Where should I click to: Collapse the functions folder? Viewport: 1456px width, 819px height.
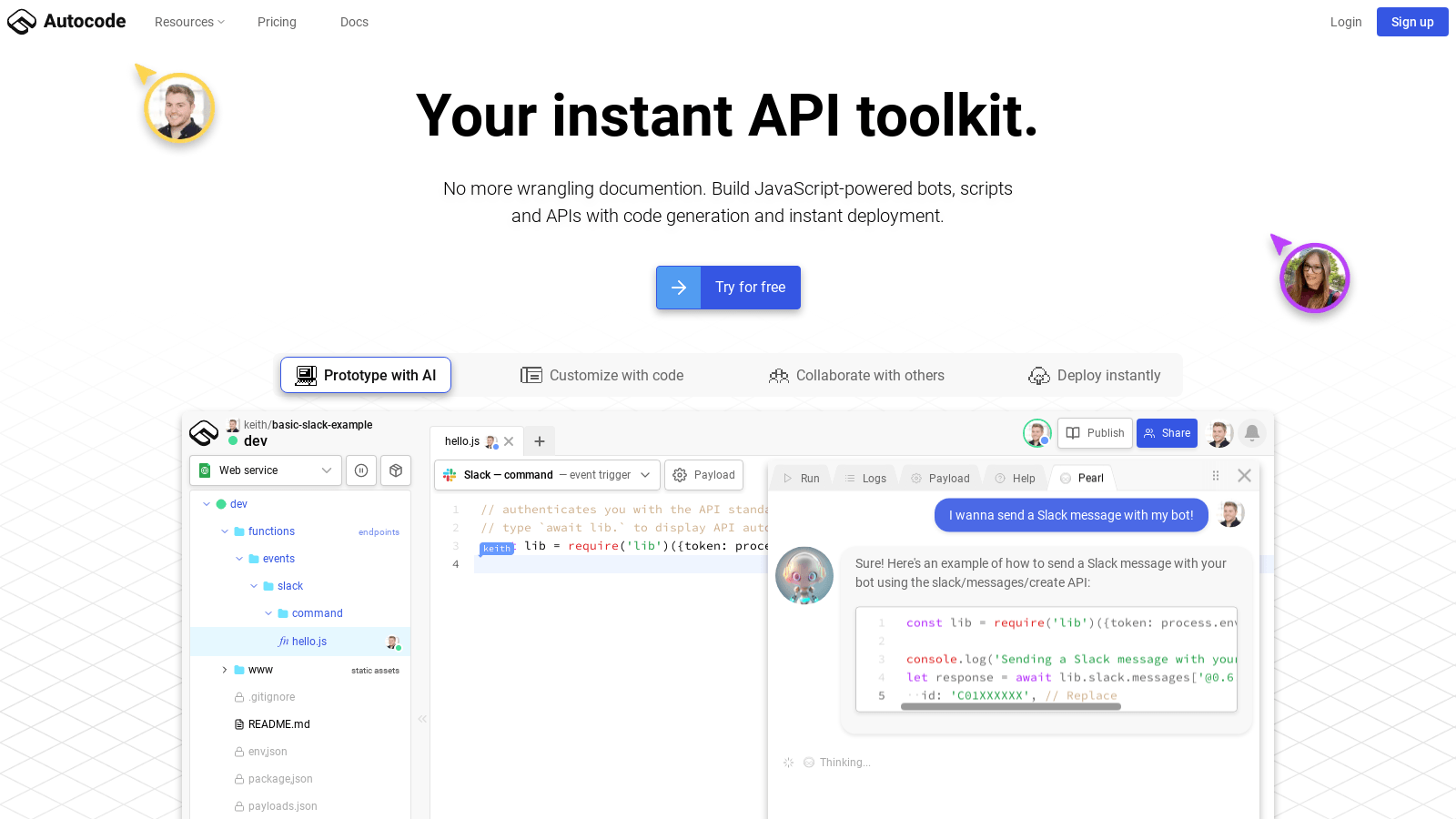(x=225, y=531)
